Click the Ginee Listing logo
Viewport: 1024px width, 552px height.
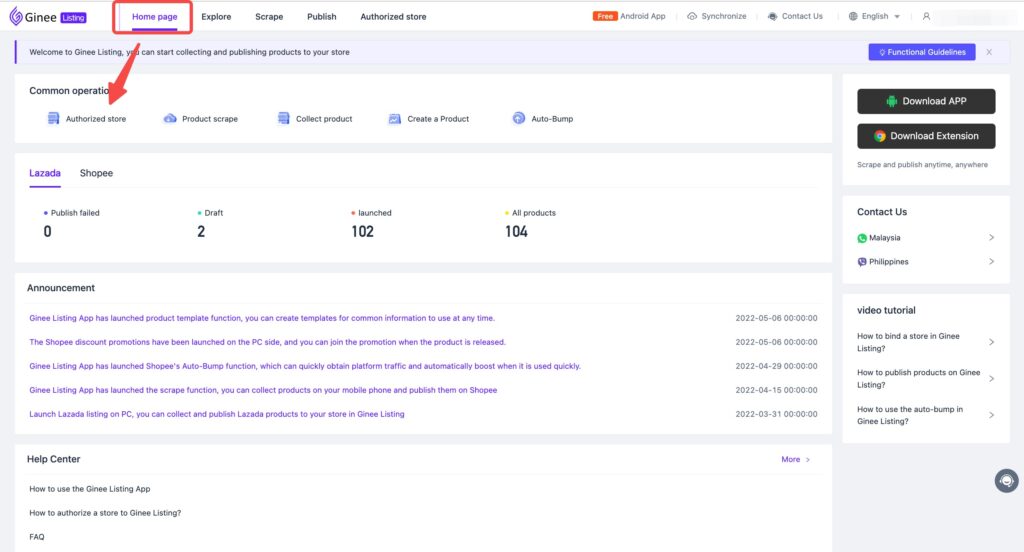coord(48,17)
